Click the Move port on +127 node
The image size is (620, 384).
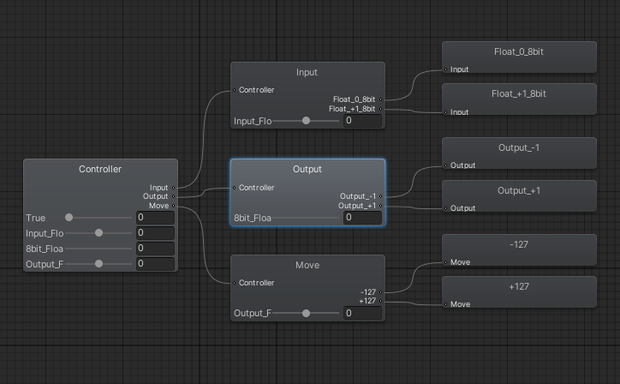[446, 304]
